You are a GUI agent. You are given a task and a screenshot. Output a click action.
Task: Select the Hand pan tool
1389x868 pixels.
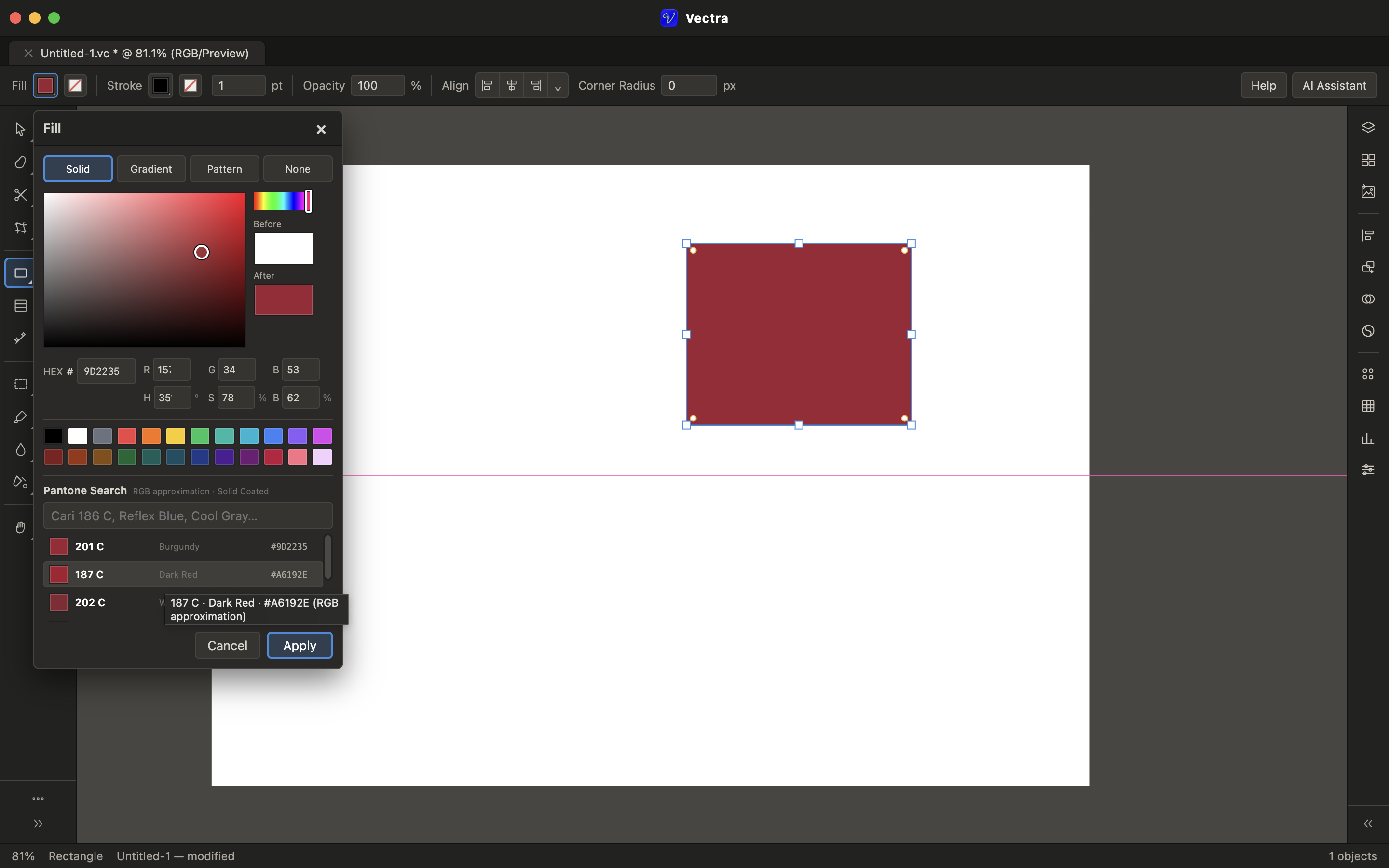coord(20,527)
